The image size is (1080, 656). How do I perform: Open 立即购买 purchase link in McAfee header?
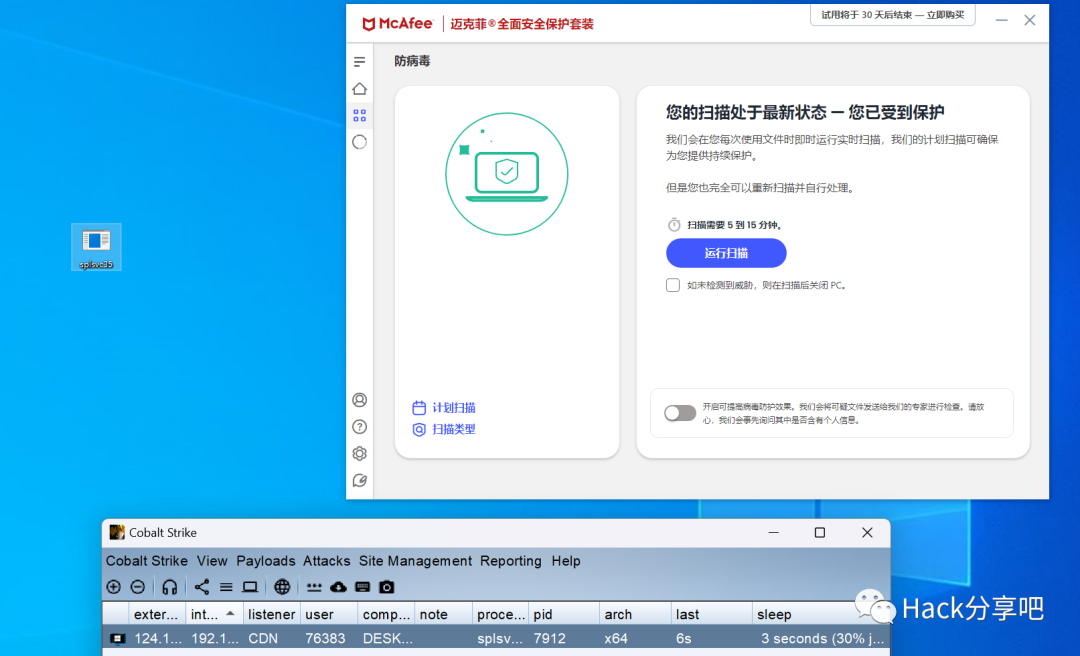point(943,14)
